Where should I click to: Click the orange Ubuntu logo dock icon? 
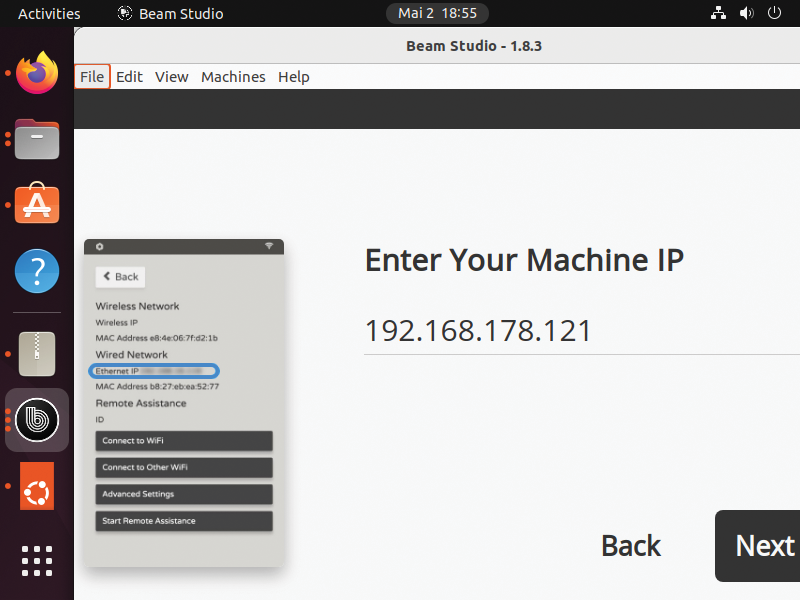(x=37, y=486)
